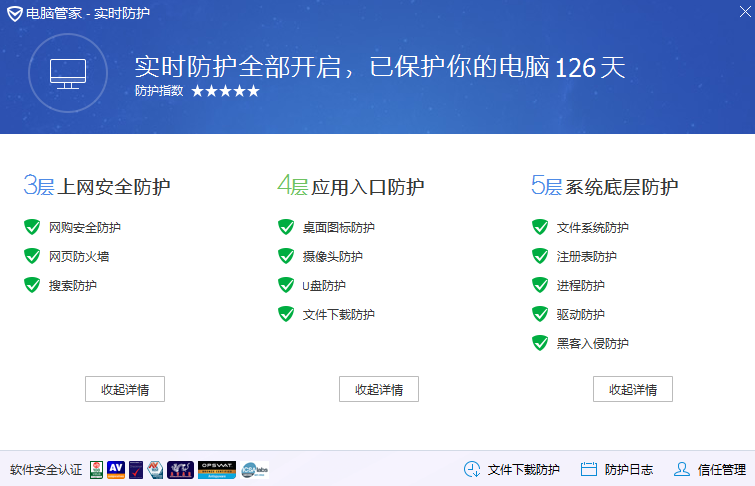Image resolution: width=755 pixels, height=486 pixels.
Task: Collapse the 系统底层防护 details with 收起详情
Action: pyautogui.click(x=633, y=389)
